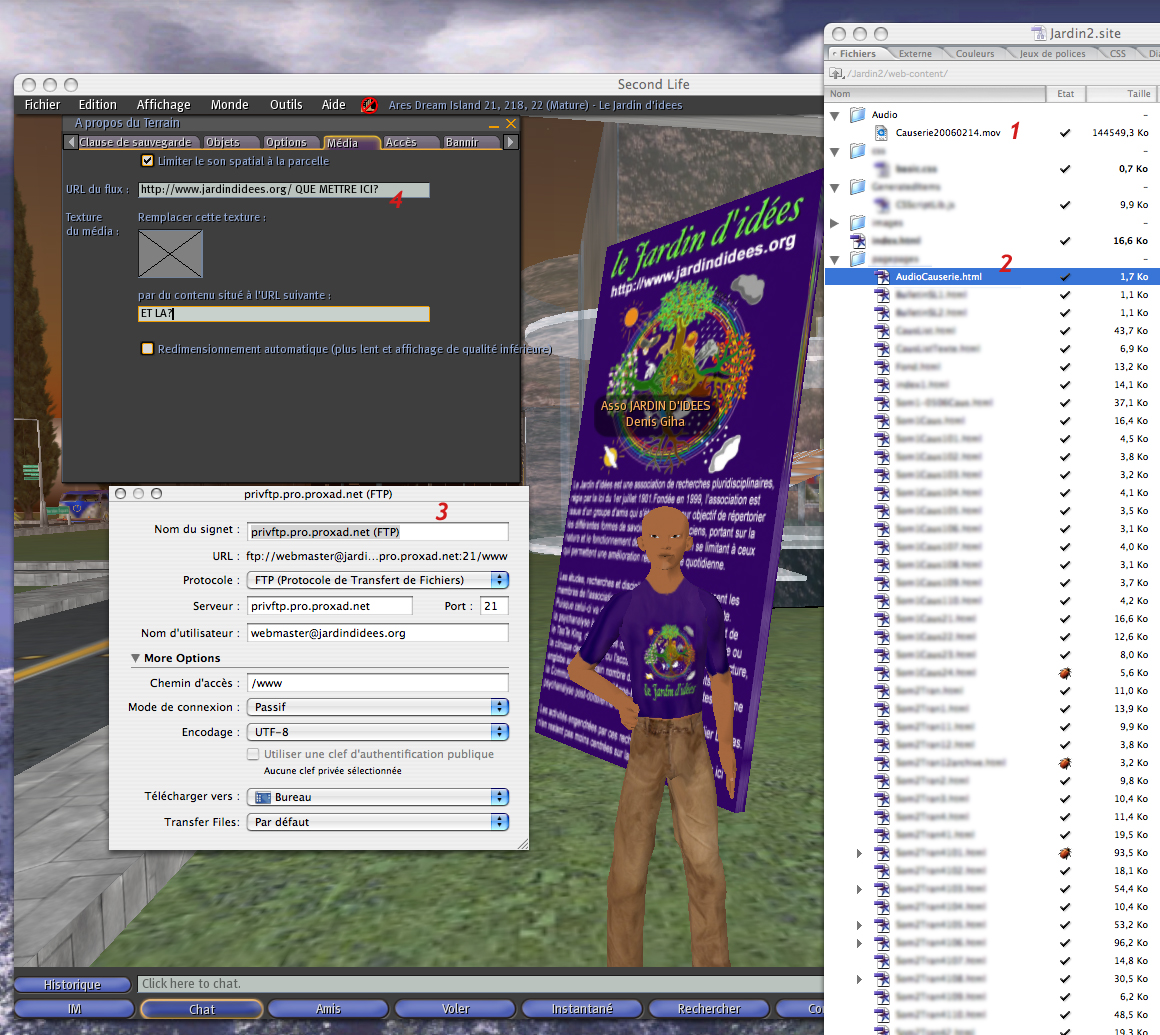Open the Jeux de polices tab

point(1052,53)
